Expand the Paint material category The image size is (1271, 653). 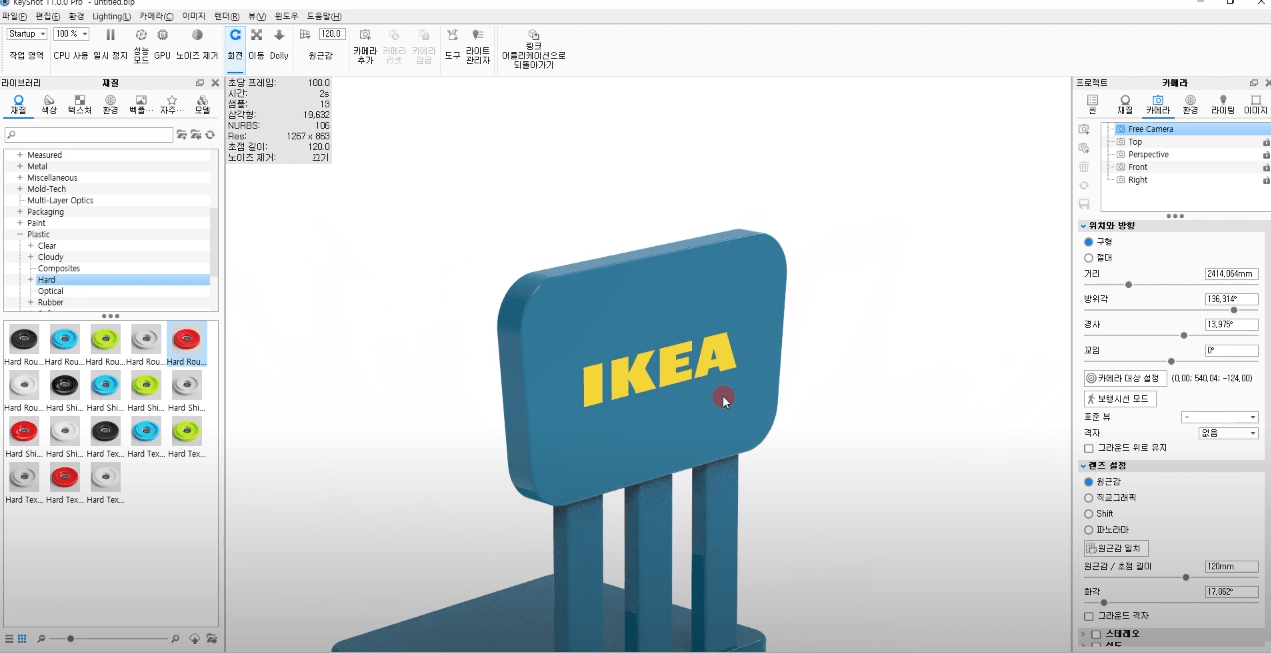coord(20,223)
